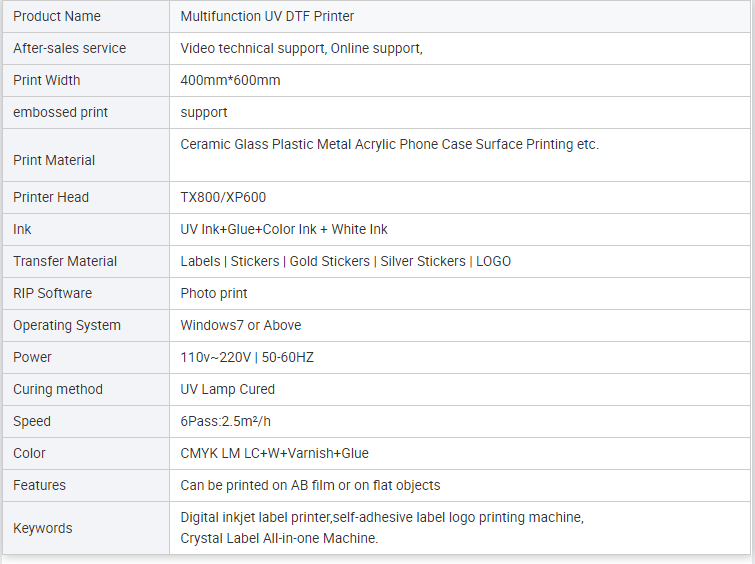This screenshot has width=755, height=564.
Task: Click the 400mm*600mm print width value
Action: (x=230, y=80)
